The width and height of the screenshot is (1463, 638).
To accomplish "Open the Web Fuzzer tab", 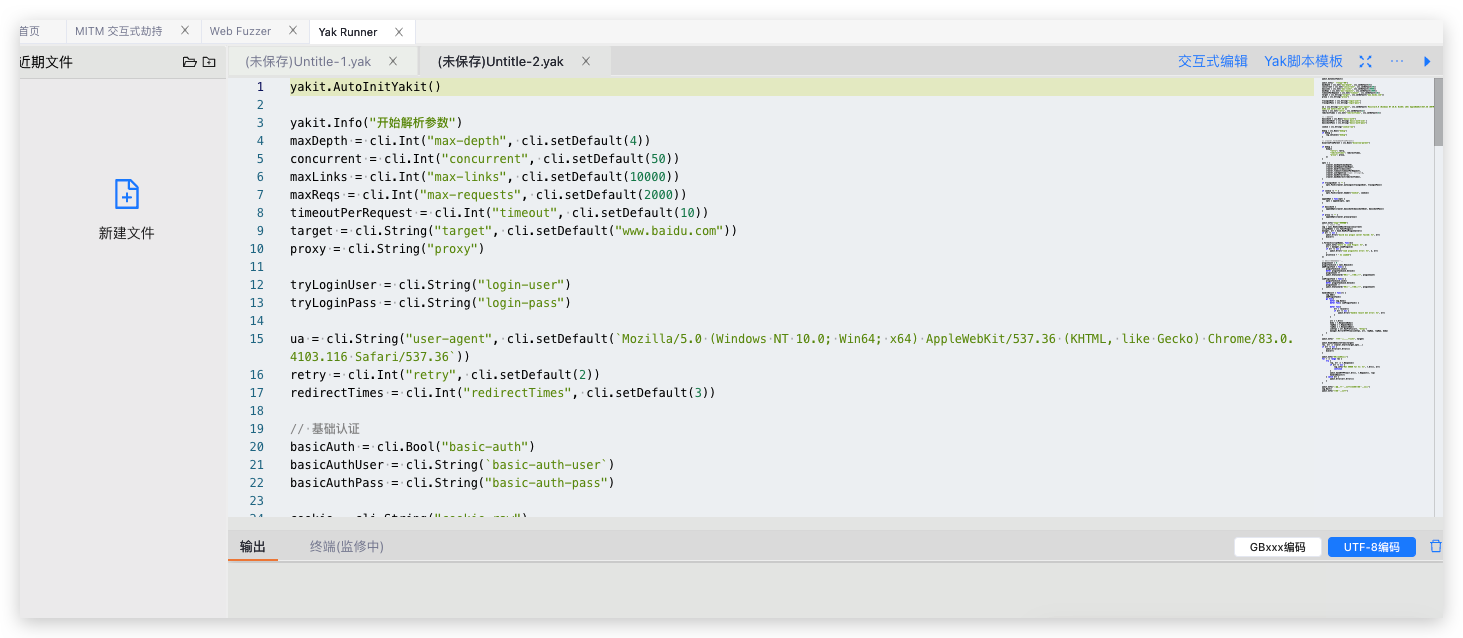I will pos(240,32).
